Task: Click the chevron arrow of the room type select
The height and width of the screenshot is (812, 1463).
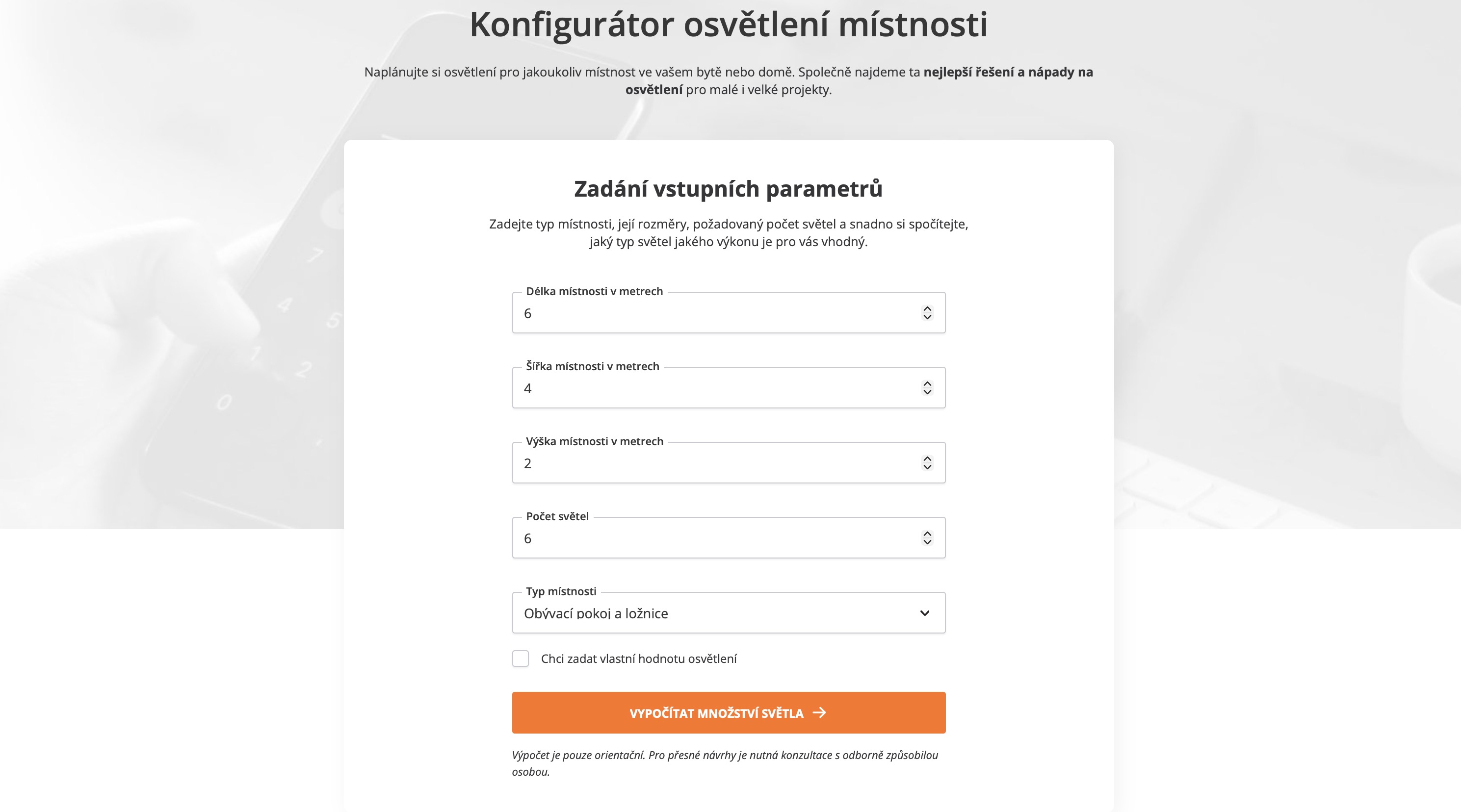Action: point(925,613)
